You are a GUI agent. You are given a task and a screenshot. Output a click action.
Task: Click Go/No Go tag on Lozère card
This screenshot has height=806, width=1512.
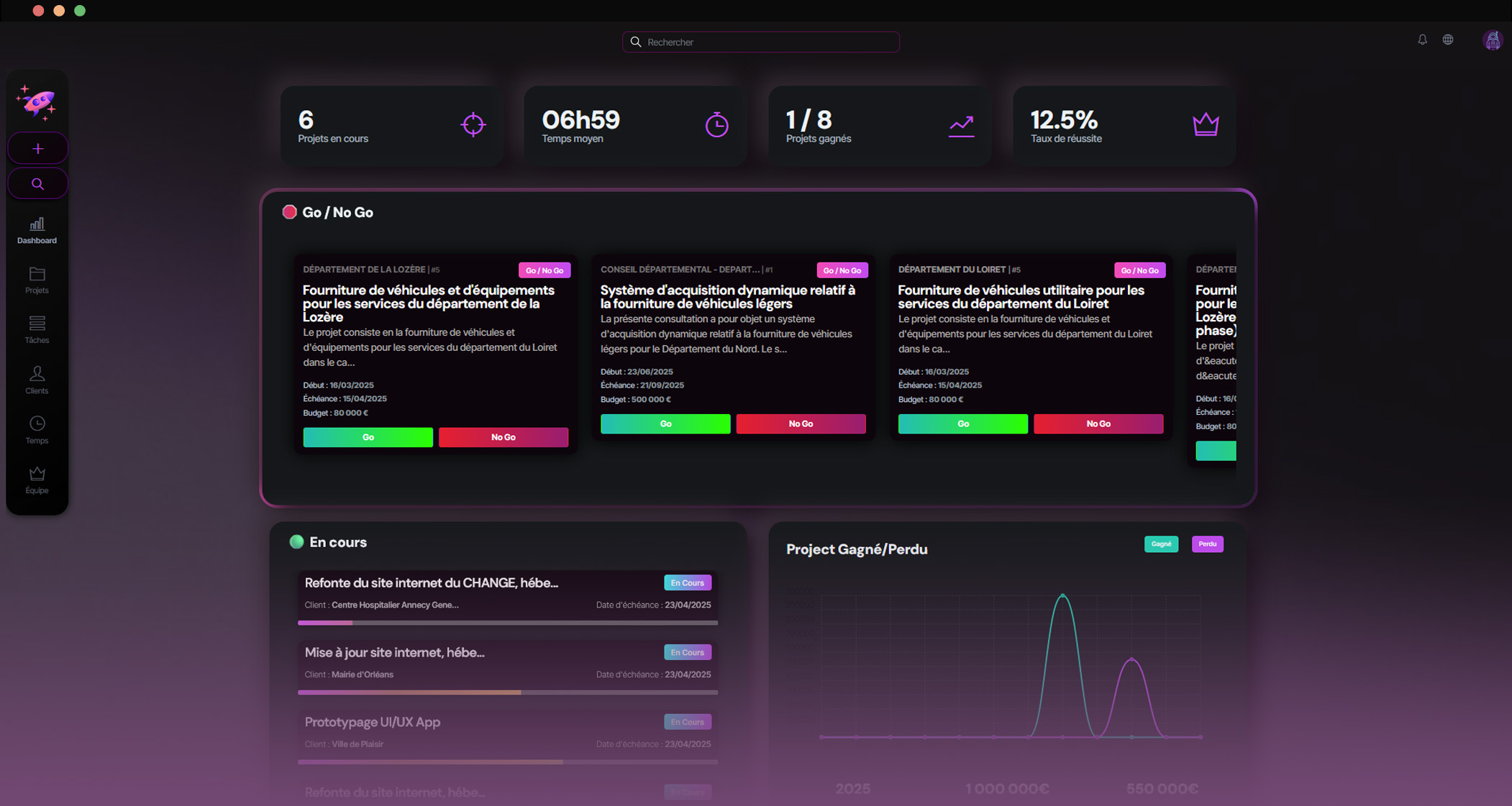(545, 270)
